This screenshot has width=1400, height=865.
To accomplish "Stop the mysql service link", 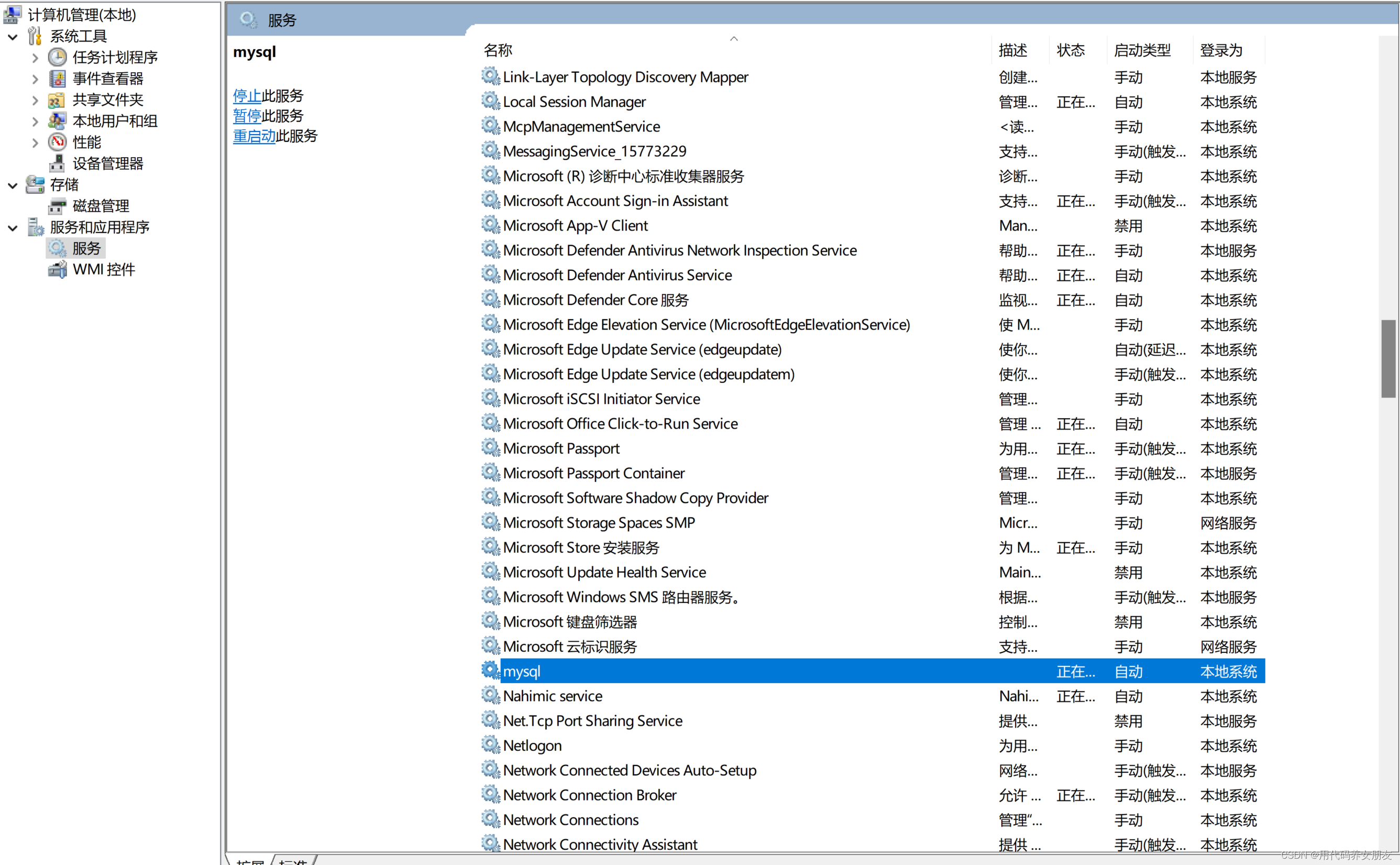I will click(x=247, y=95).
